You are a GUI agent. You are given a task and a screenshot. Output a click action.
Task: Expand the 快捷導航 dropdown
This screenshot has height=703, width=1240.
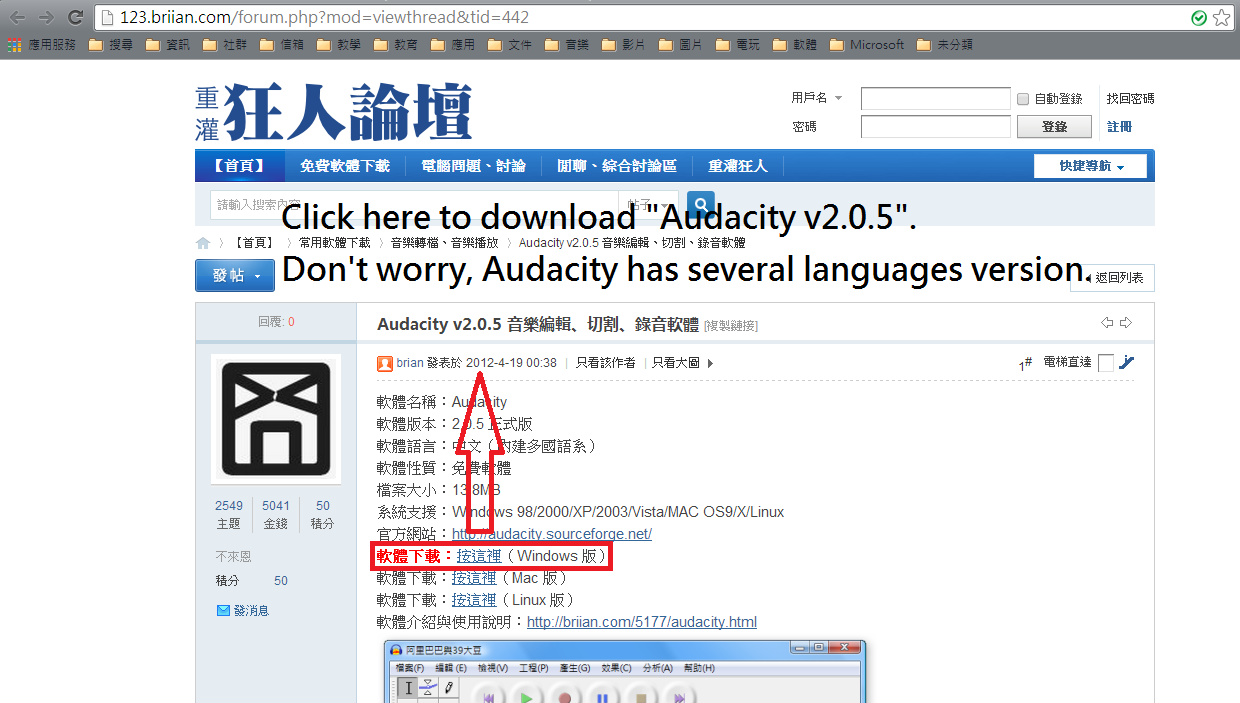[x=1090, y=166]
